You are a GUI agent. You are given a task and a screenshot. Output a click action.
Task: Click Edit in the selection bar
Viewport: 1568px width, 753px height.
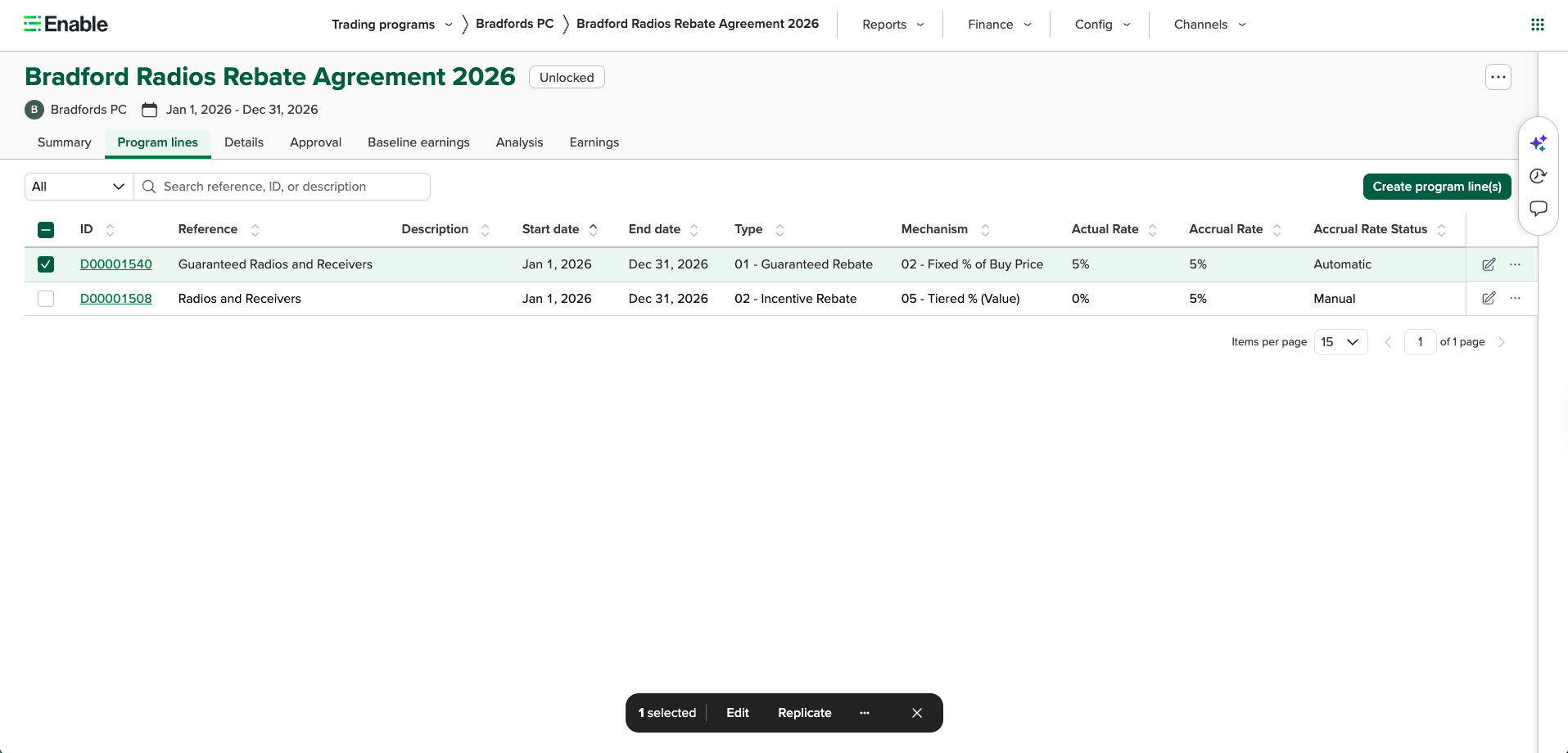coord(738,713)
